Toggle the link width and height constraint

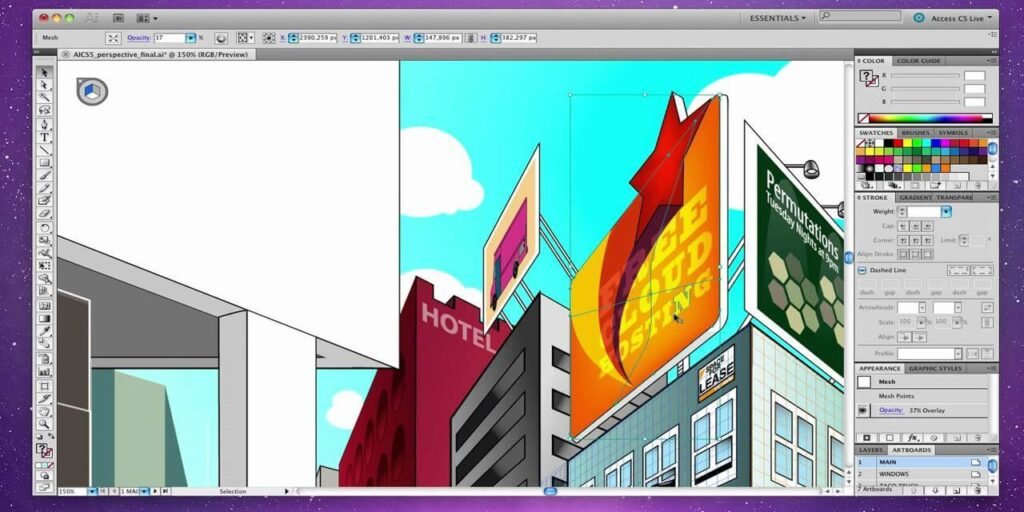(x=470, y=39)
